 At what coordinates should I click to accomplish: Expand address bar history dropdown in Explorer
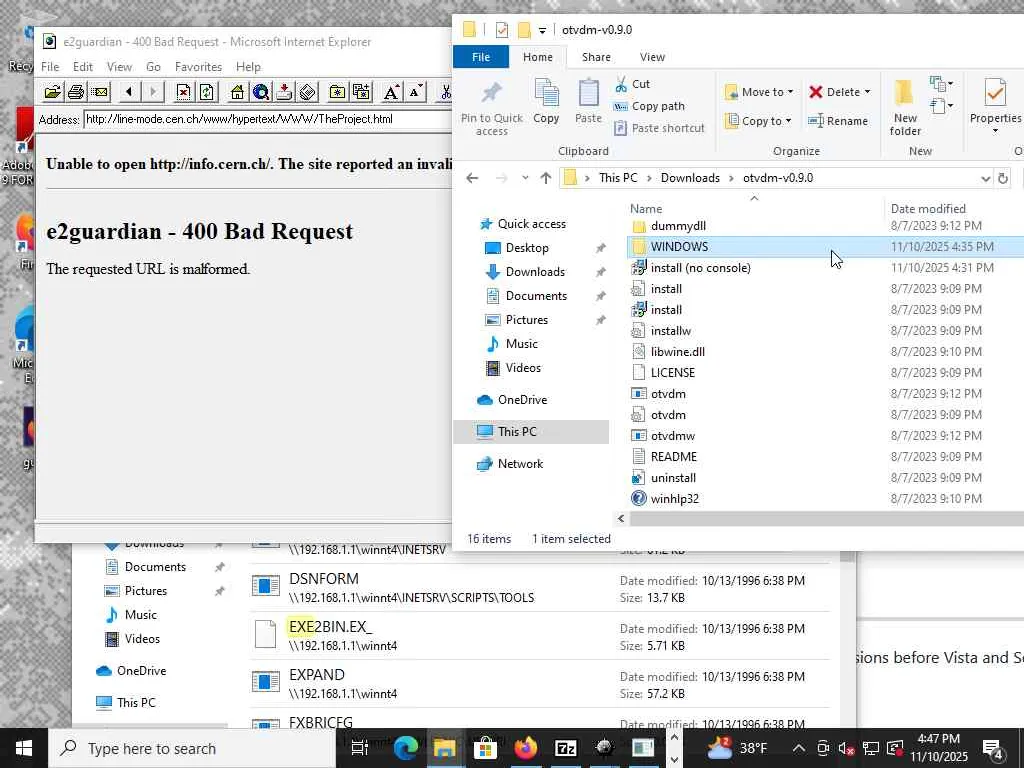click(x=985, y=178)
